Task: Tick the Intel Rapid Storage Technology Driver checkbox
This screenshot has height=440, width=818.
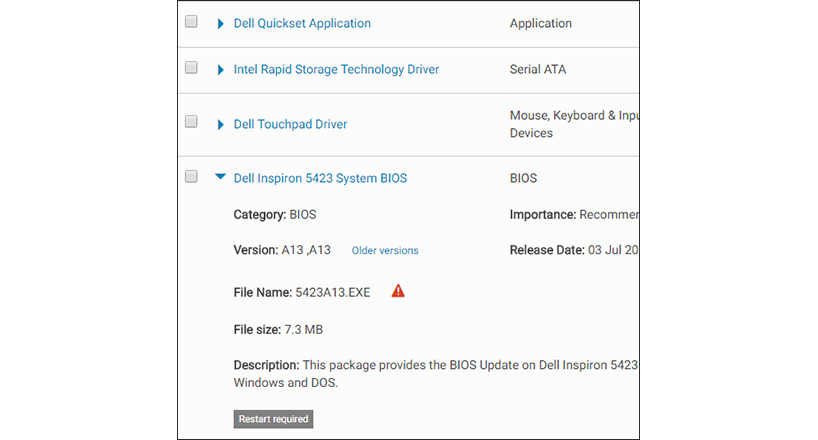Action: click(191, 67)
